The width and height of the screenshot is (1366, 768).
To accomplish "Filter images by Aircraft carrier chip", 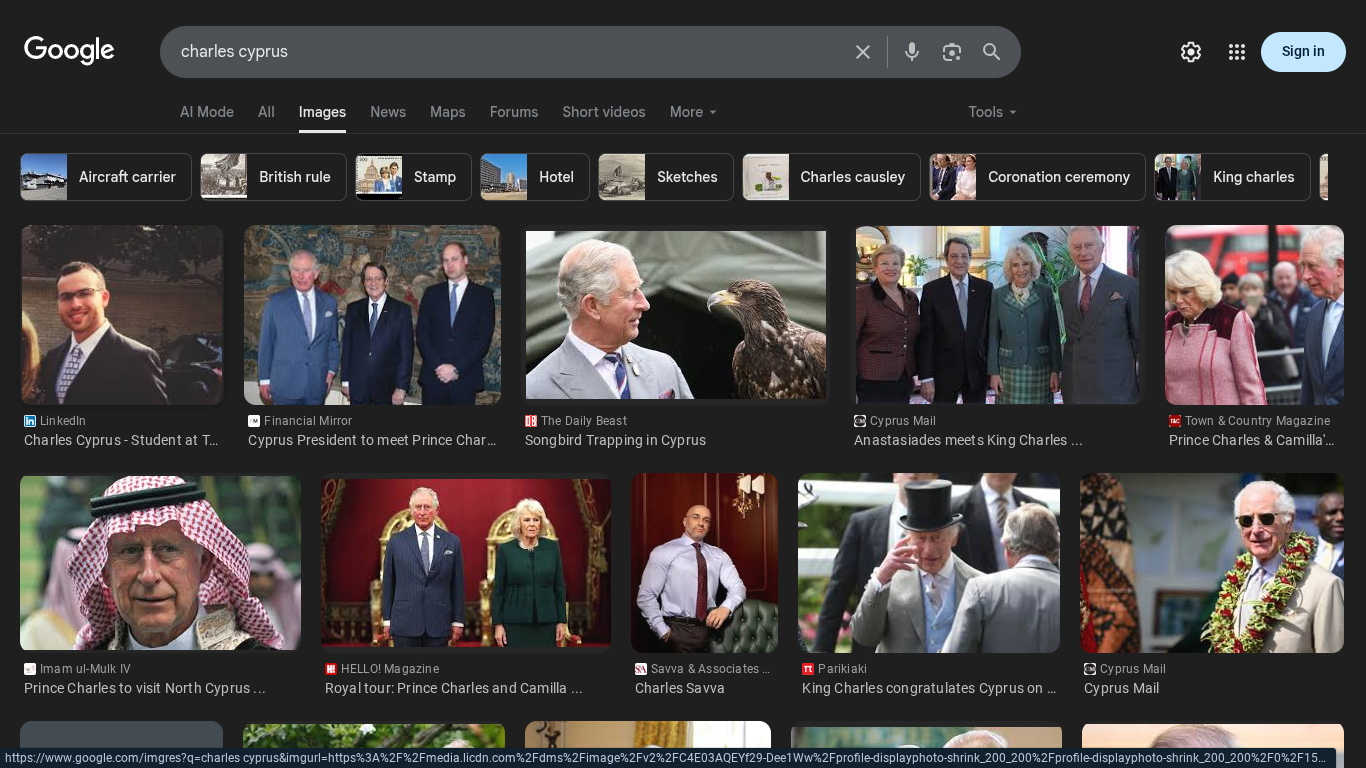I will tap(106, 177).
